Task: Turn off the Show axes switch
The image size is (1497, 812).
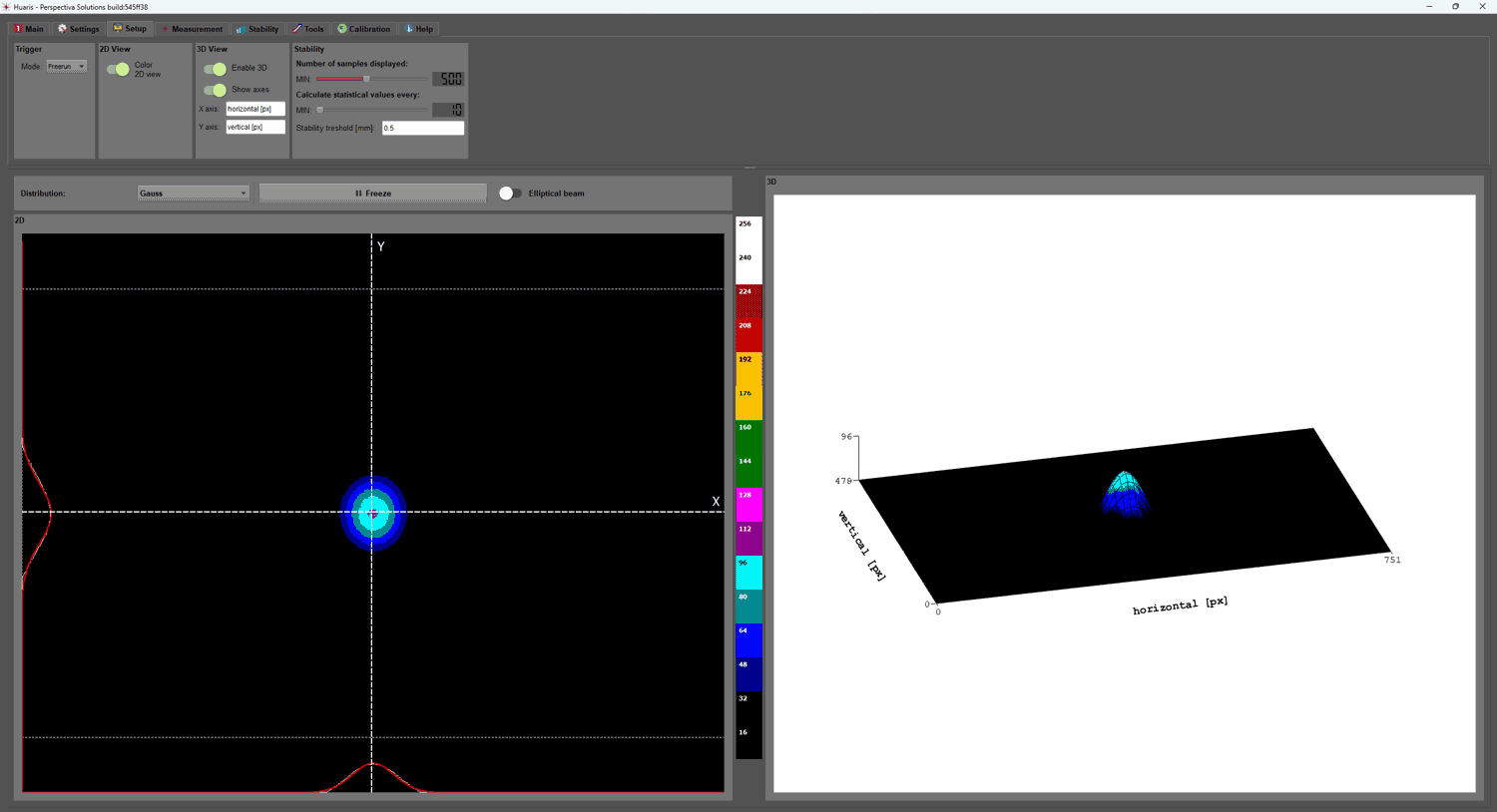Action: pos(215,90)
